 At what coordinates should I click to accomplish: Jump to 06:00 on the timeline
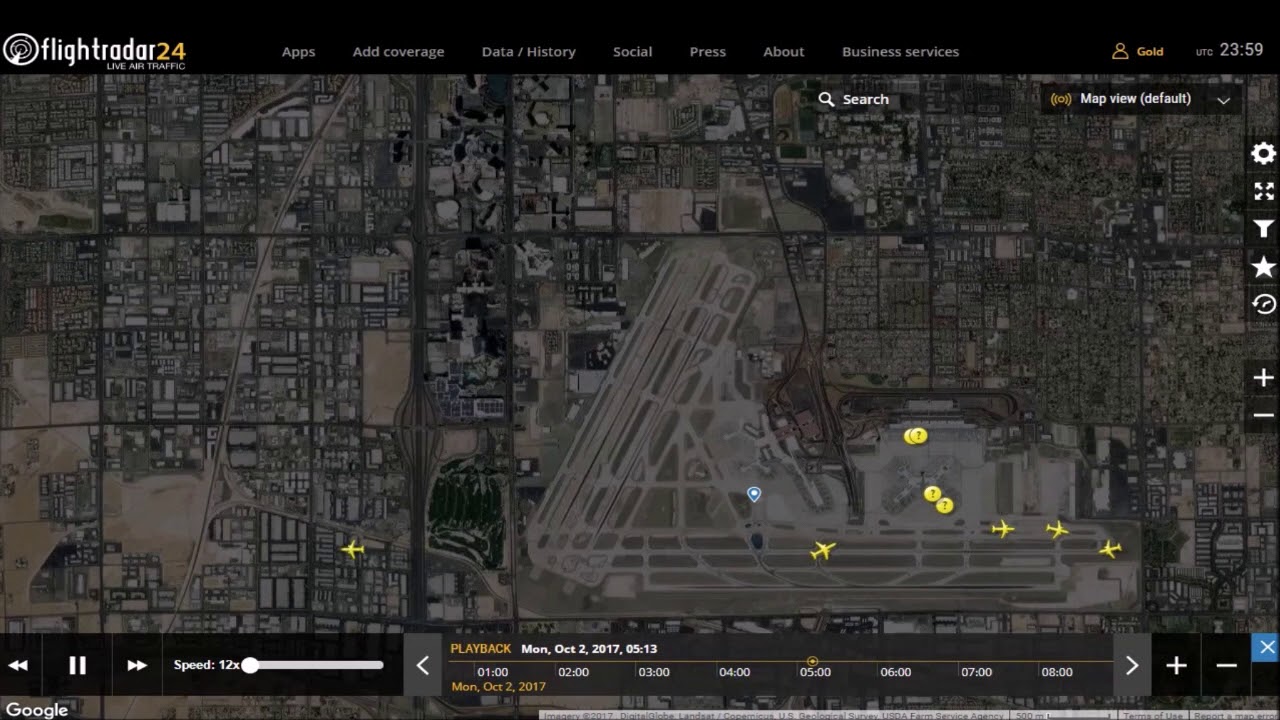(896, 672)
